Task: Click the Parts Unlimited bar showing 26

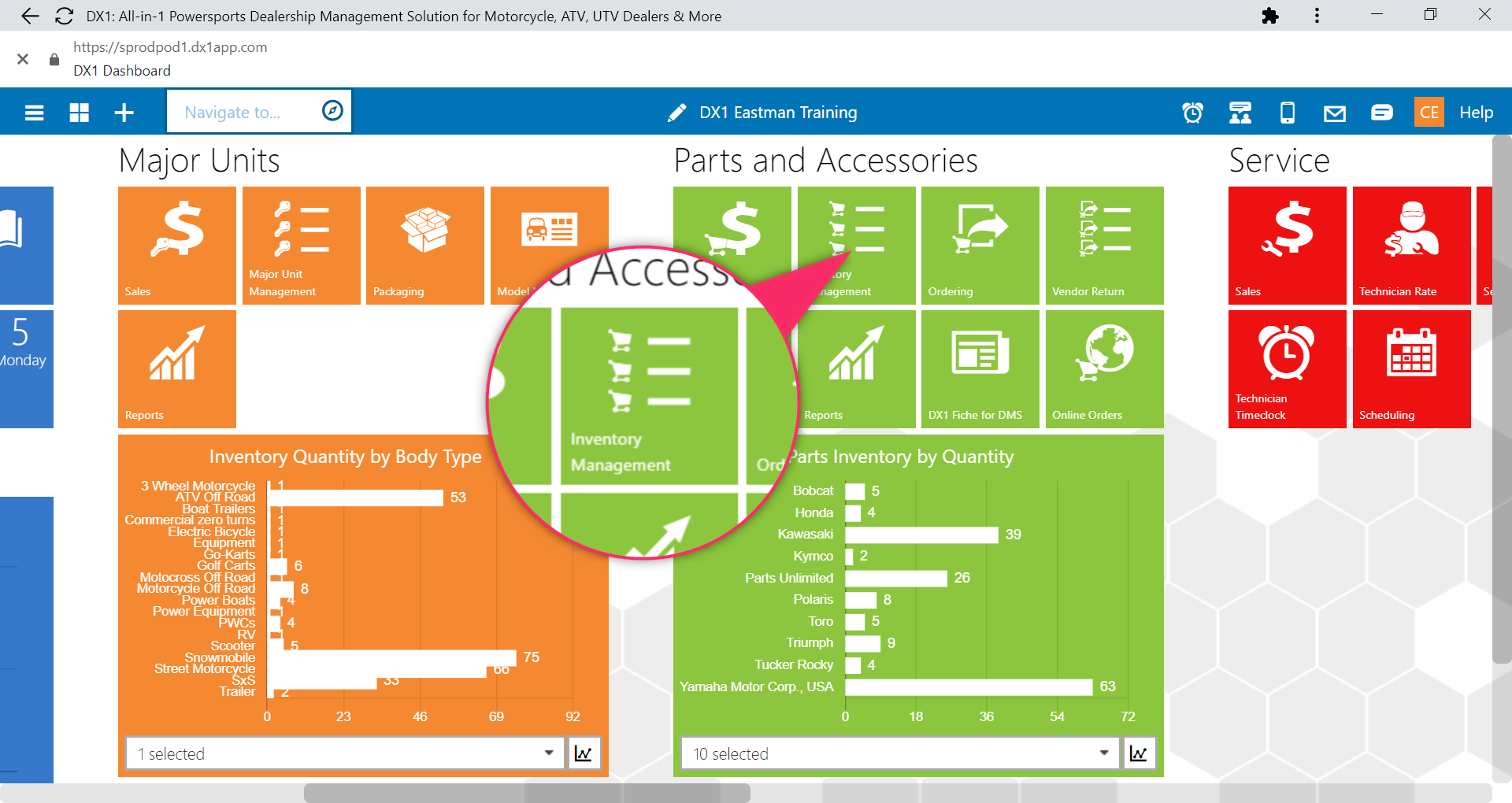Action: point(896,579)
